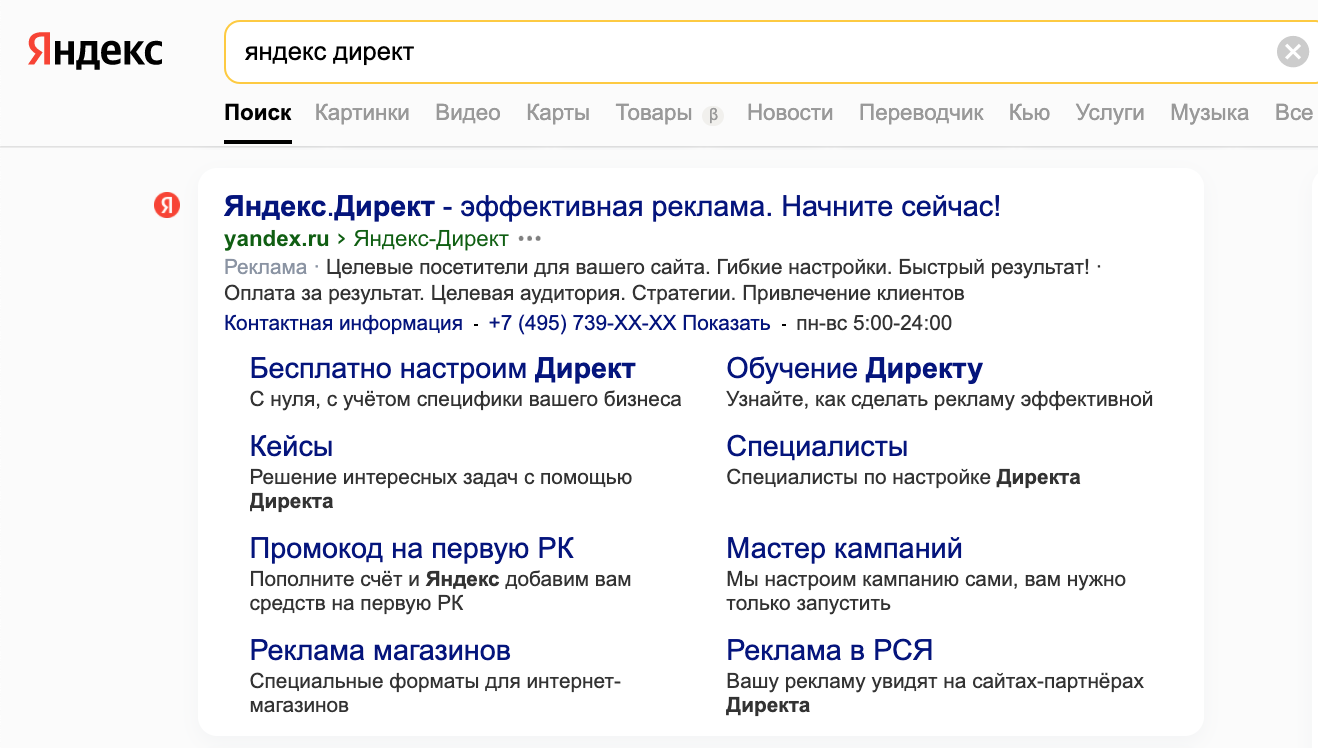This screenshot has height=748, width=1318.
Task: Open the 'Яндекс.Директ - эффективная реклама' title link
Action: tap(612, 207)
